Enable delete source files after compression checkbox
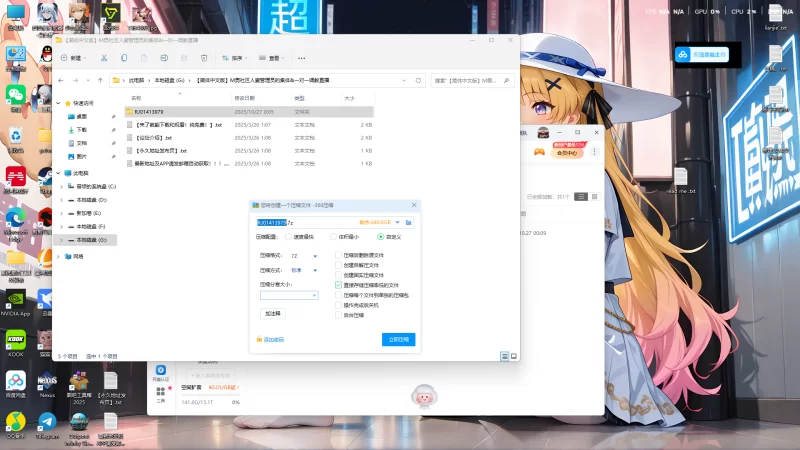Viewport: 800px width, 450px height. point(338,255)
